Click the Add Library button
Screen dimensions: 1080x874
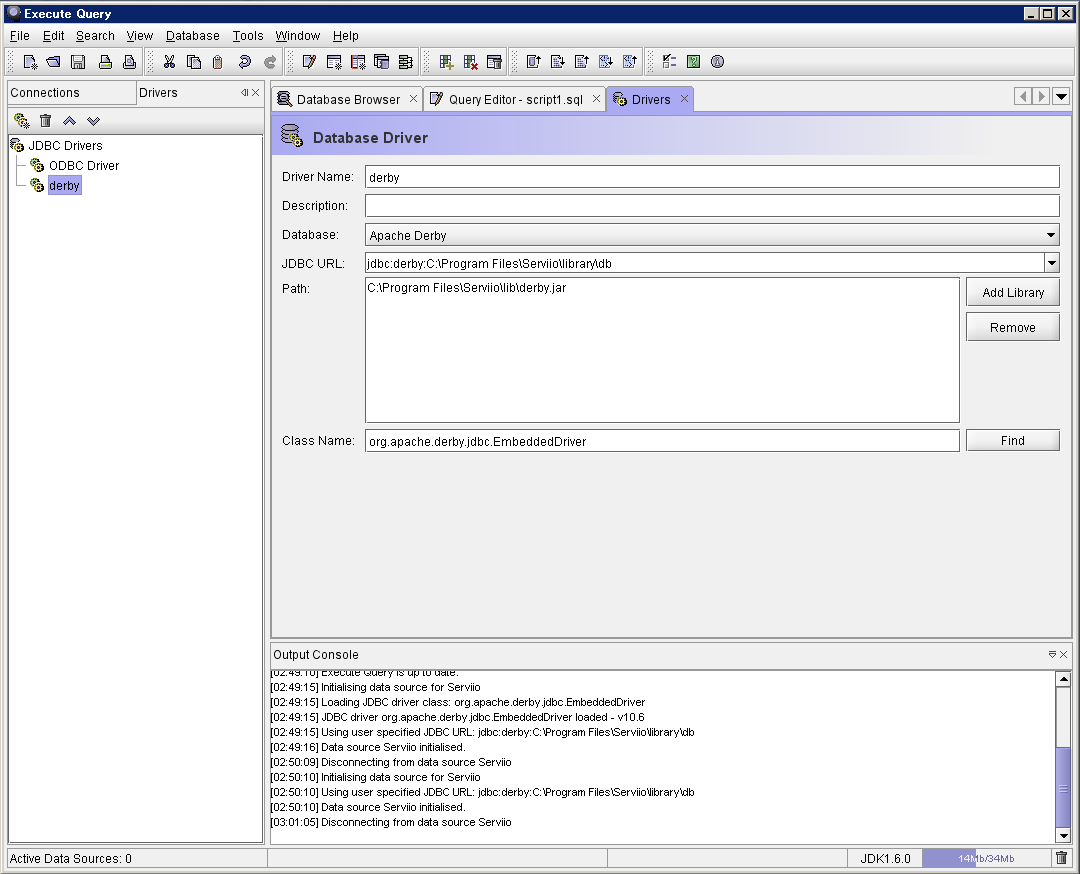pyautogui.click(x=1012, y=293)
